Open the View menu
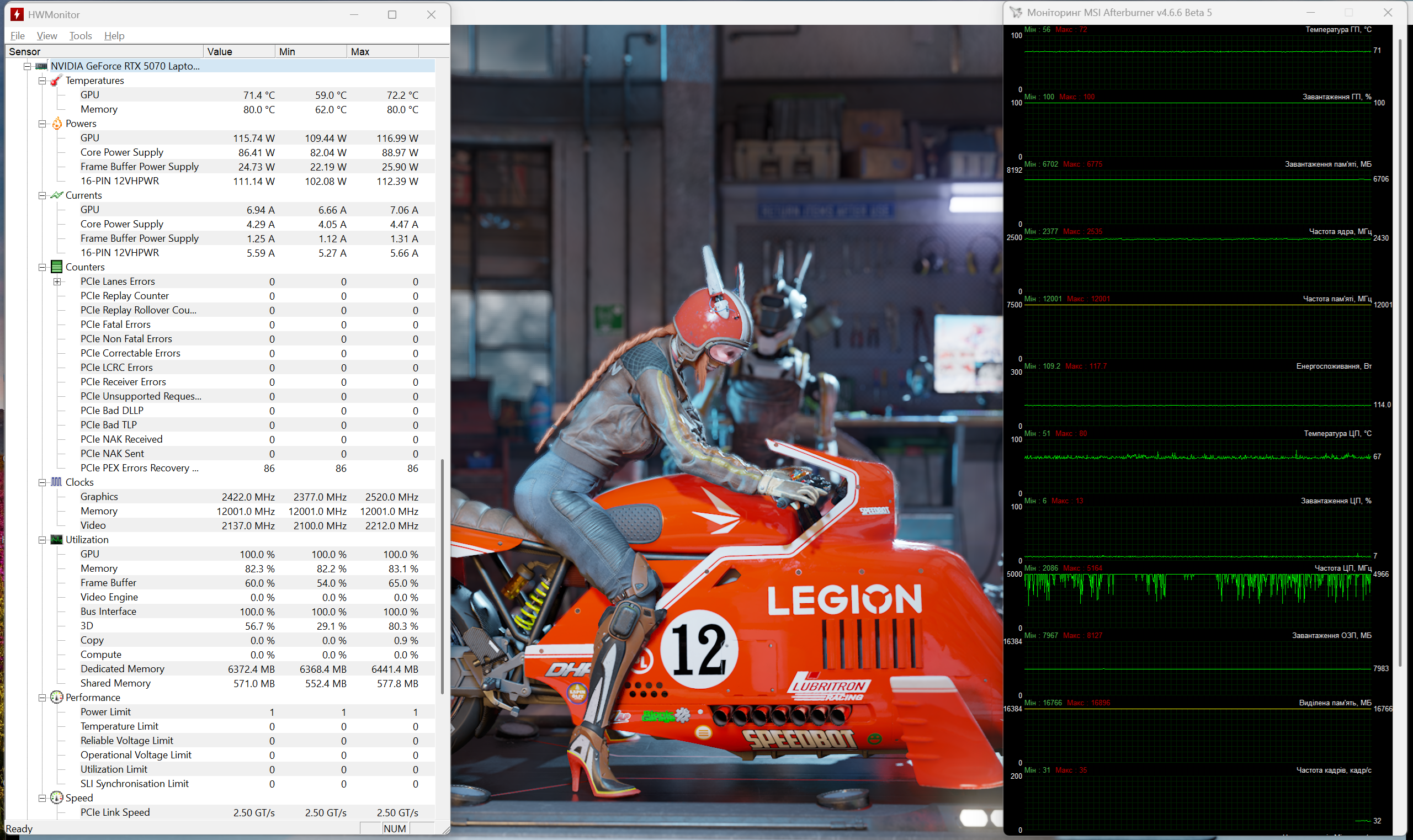The height and width of the screenshot is (840, 1413). pos(47,36)
